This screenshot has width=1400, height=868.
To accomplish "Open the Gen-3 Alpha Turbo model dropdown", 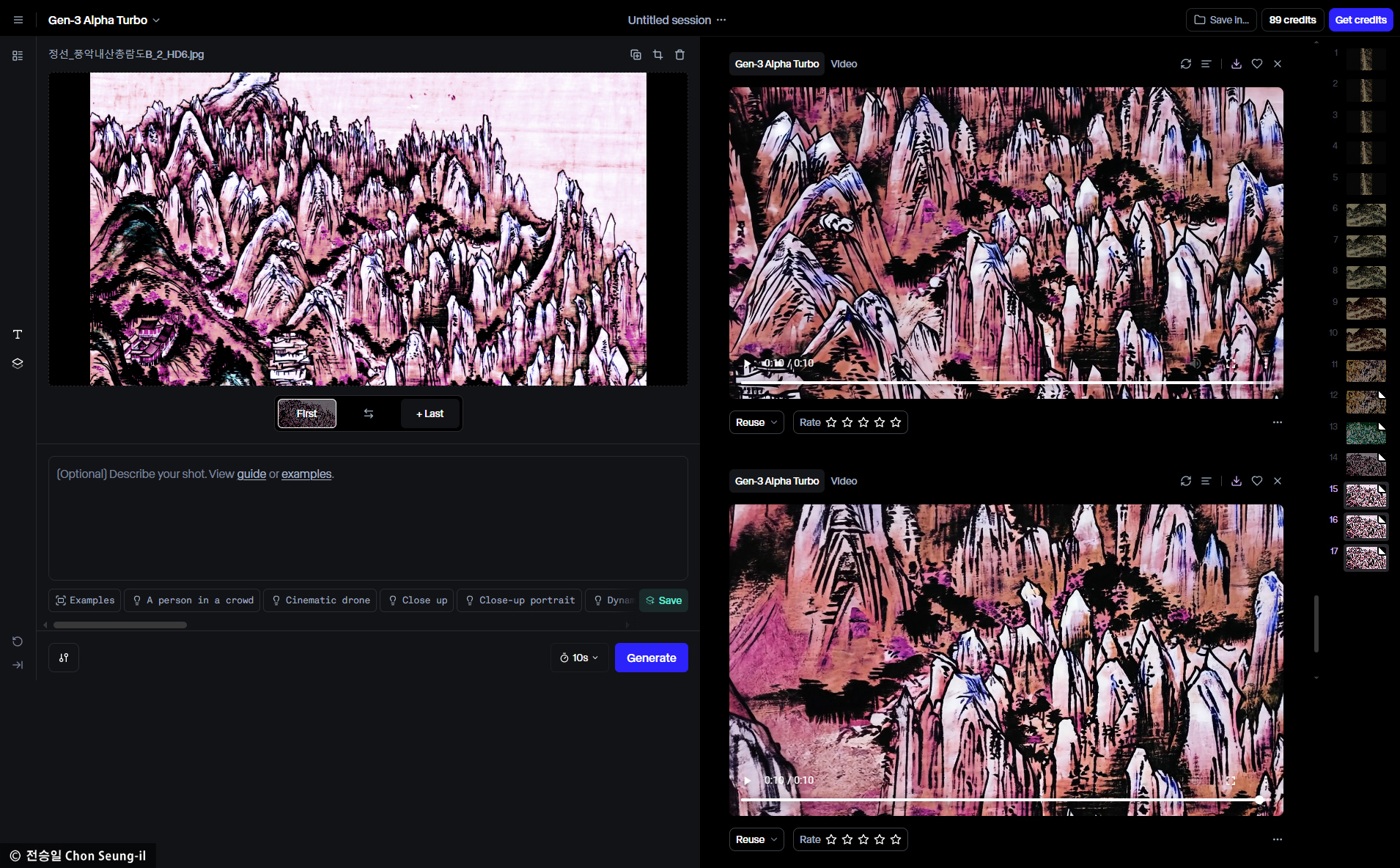I will (103, 20).
